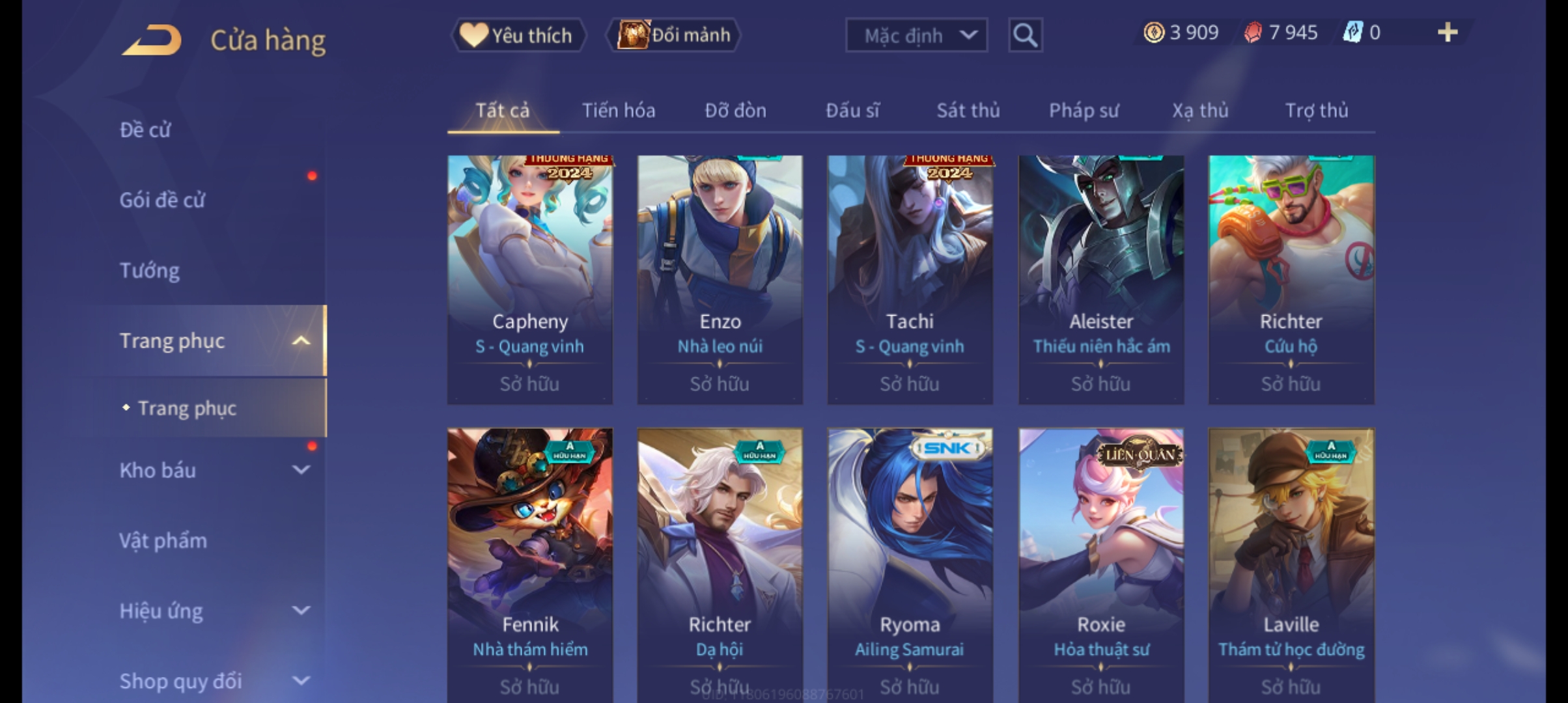This screenshot has width=1568, height=703.
Task: Switch to the Sát thủ tab
Action: click(968, 111)
